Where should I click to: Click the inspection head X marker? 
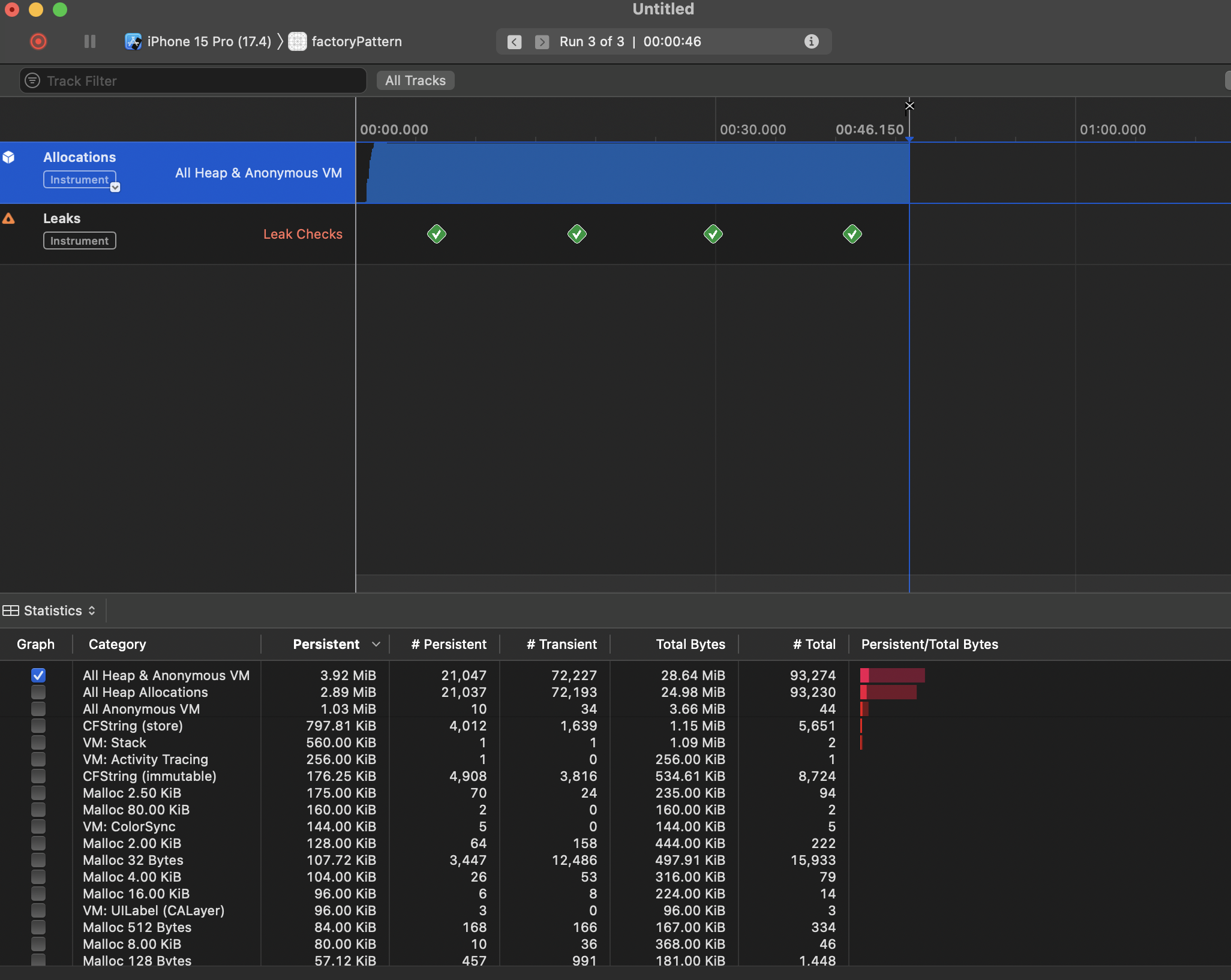point(909,106)
